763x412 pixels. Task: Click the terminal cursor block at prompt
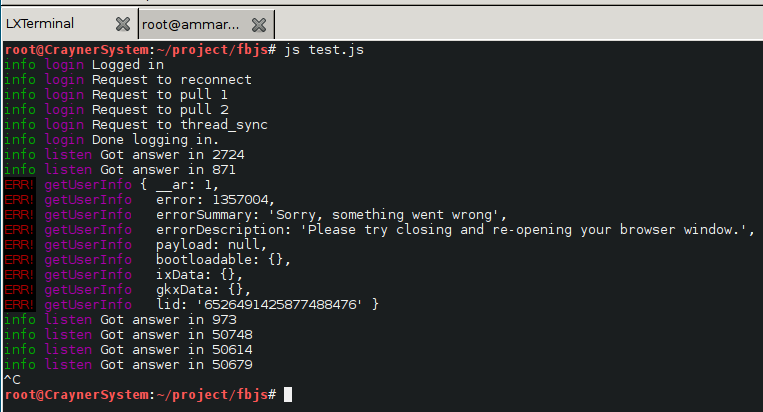tap(288, 394)
